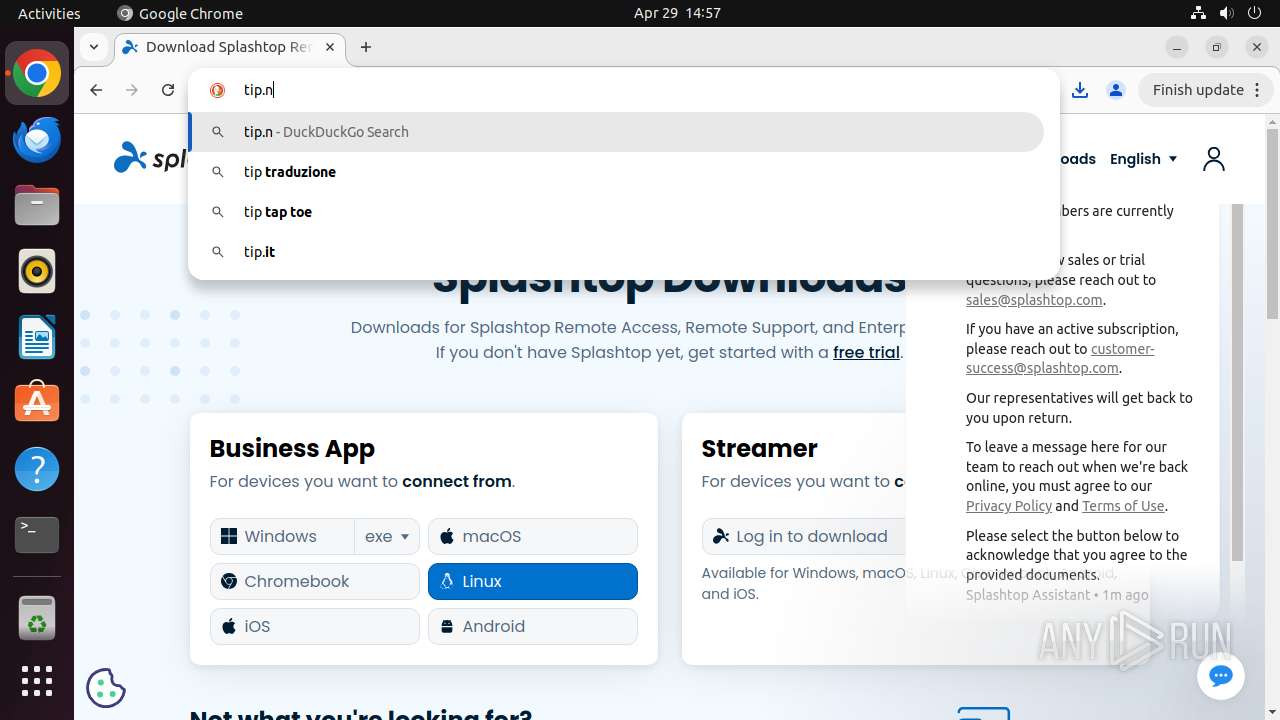
Task: Open Activities overview
Action: click(x=49, y=13)
